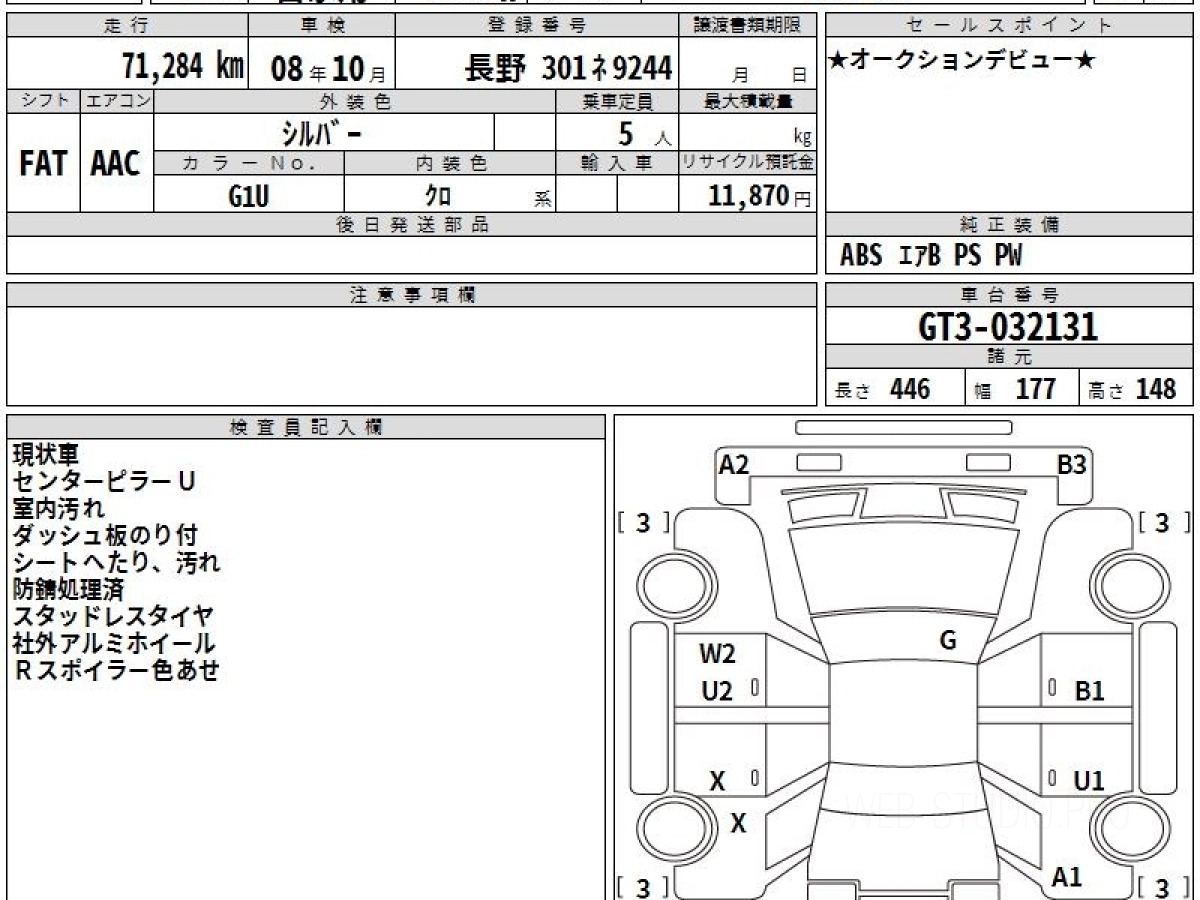
Task: Select the センターピラー U note
Action: tap(105, 481)
